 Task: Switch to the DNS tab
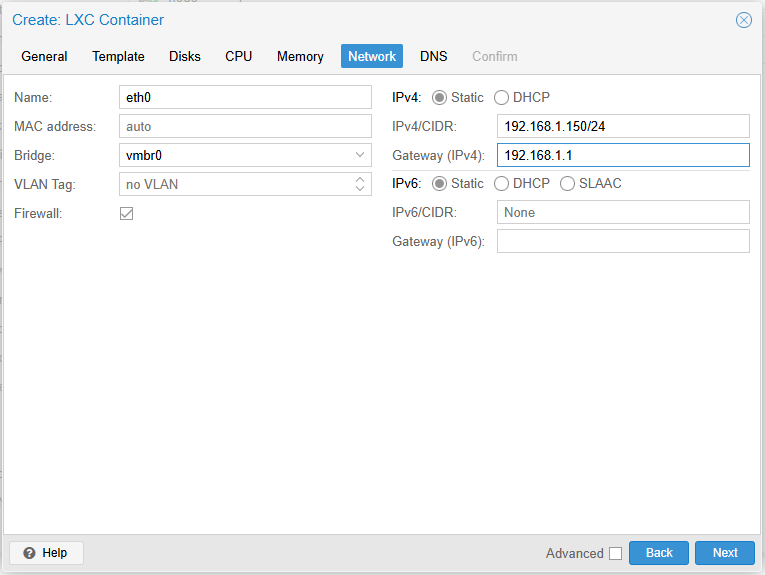click(434, 56)
